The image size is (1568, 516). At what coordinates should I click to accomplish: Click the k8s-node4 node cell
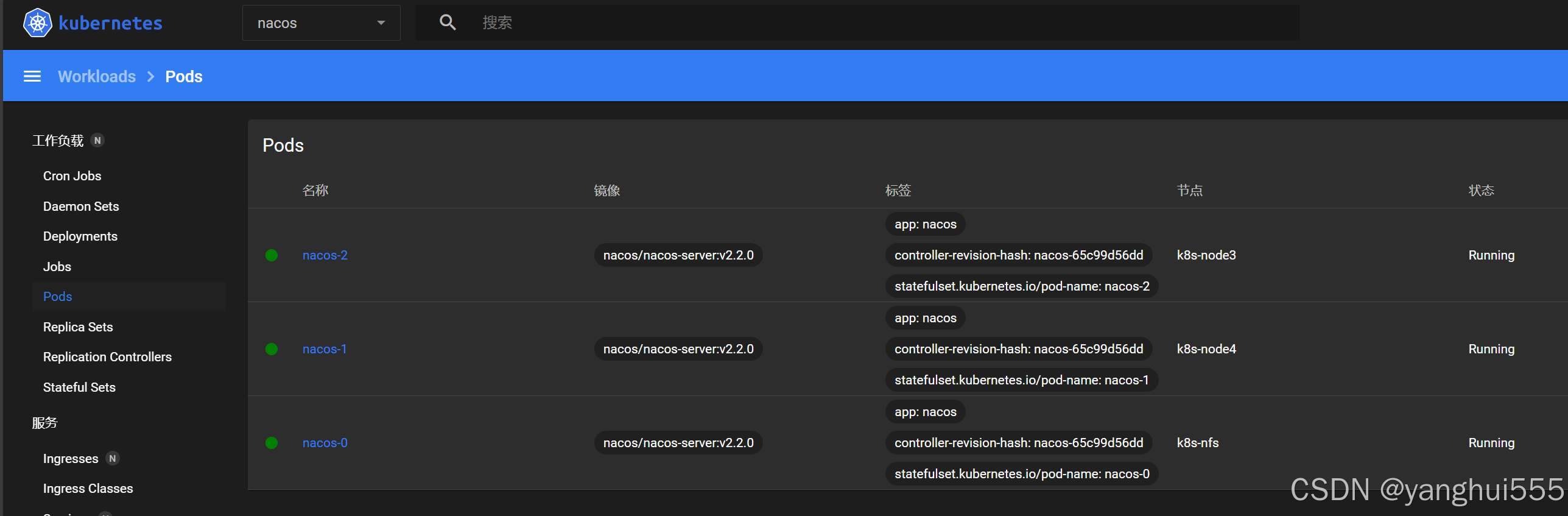(x=1206, y=349)
